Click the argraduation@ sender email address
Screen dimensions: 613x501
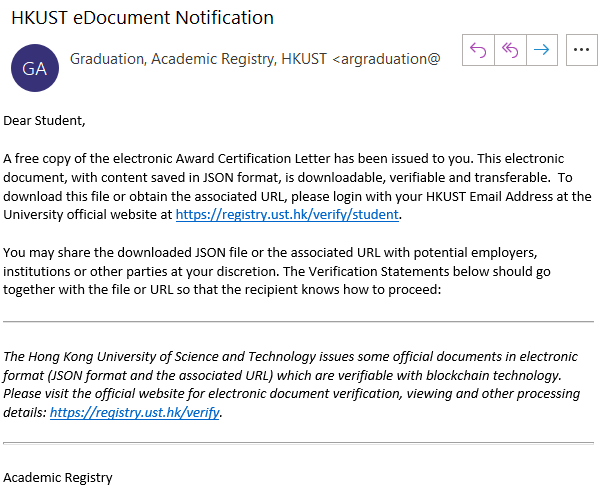(387, 59)
